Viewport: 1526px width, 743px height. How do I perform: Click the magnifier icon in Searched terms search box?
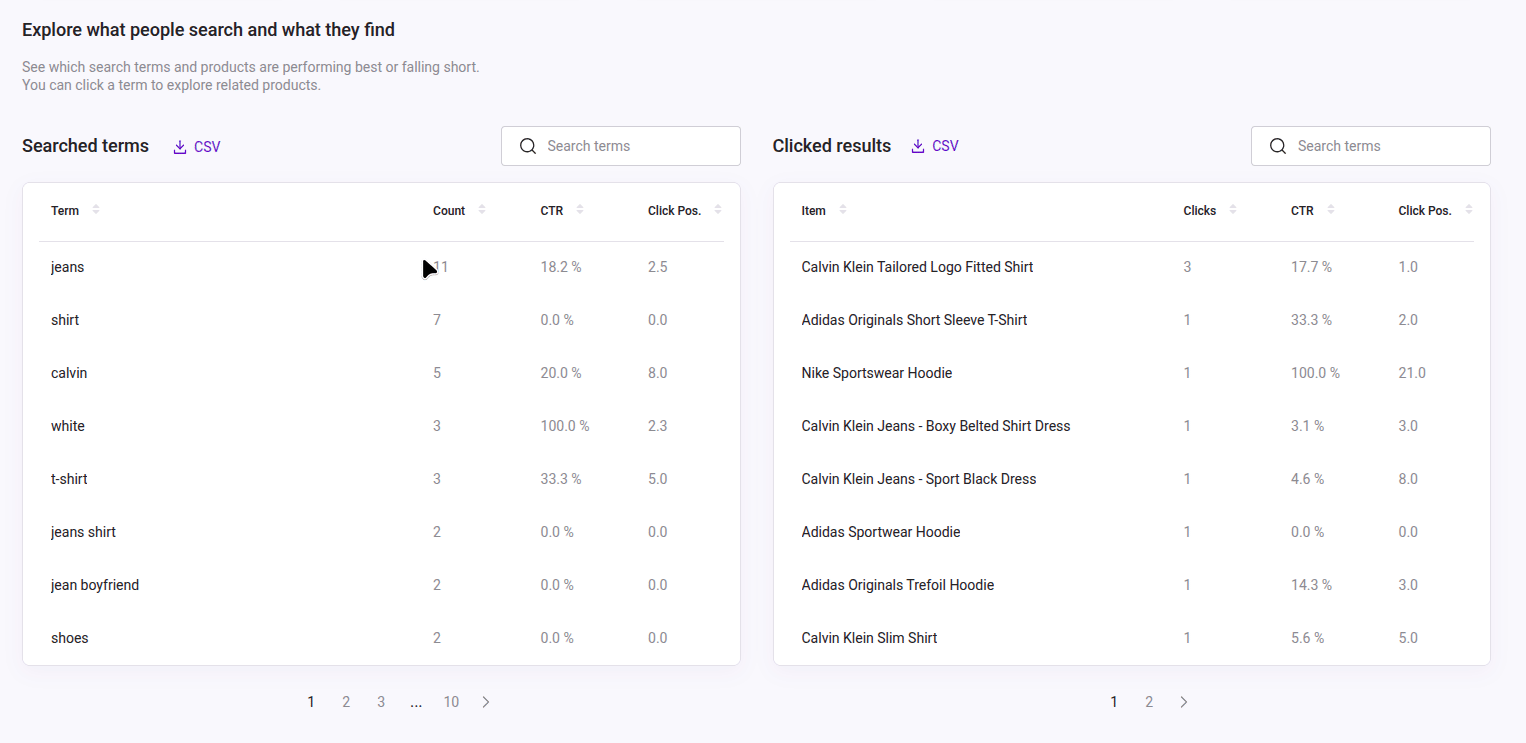[x=528, y=146]
